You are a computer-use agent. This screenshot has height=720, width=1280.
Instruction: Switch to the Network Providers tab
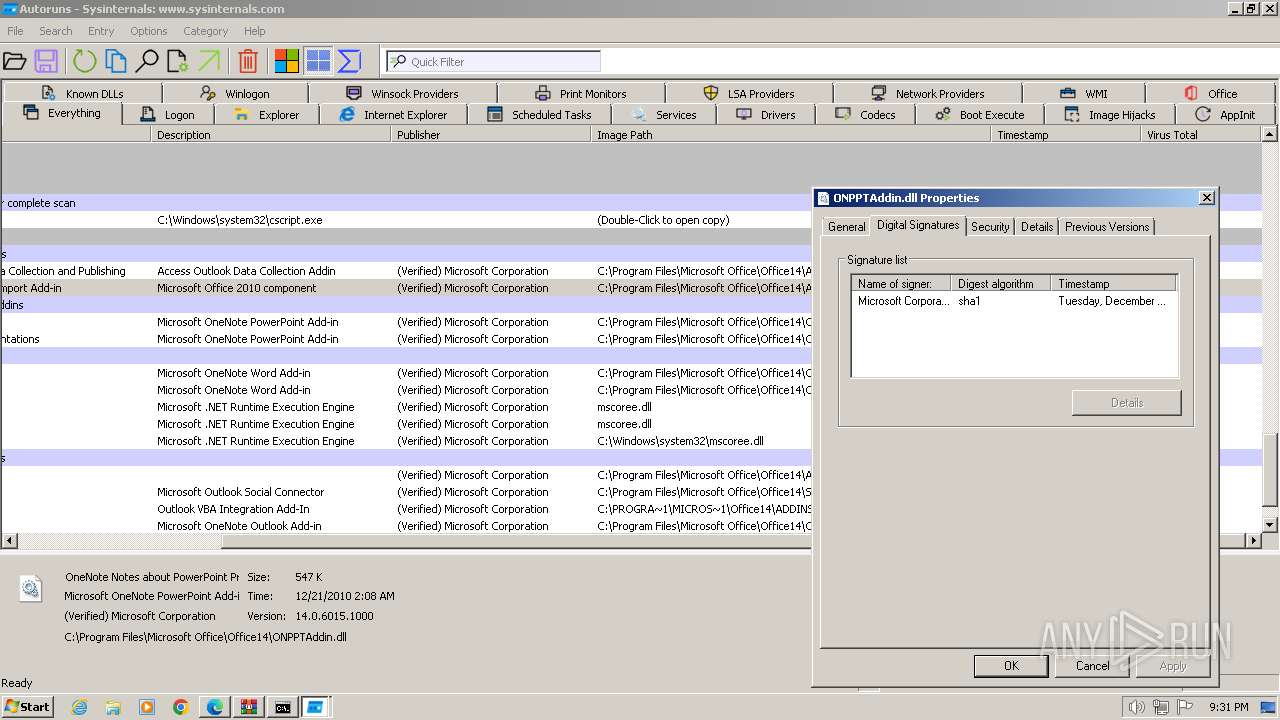(x=927, y=93)
